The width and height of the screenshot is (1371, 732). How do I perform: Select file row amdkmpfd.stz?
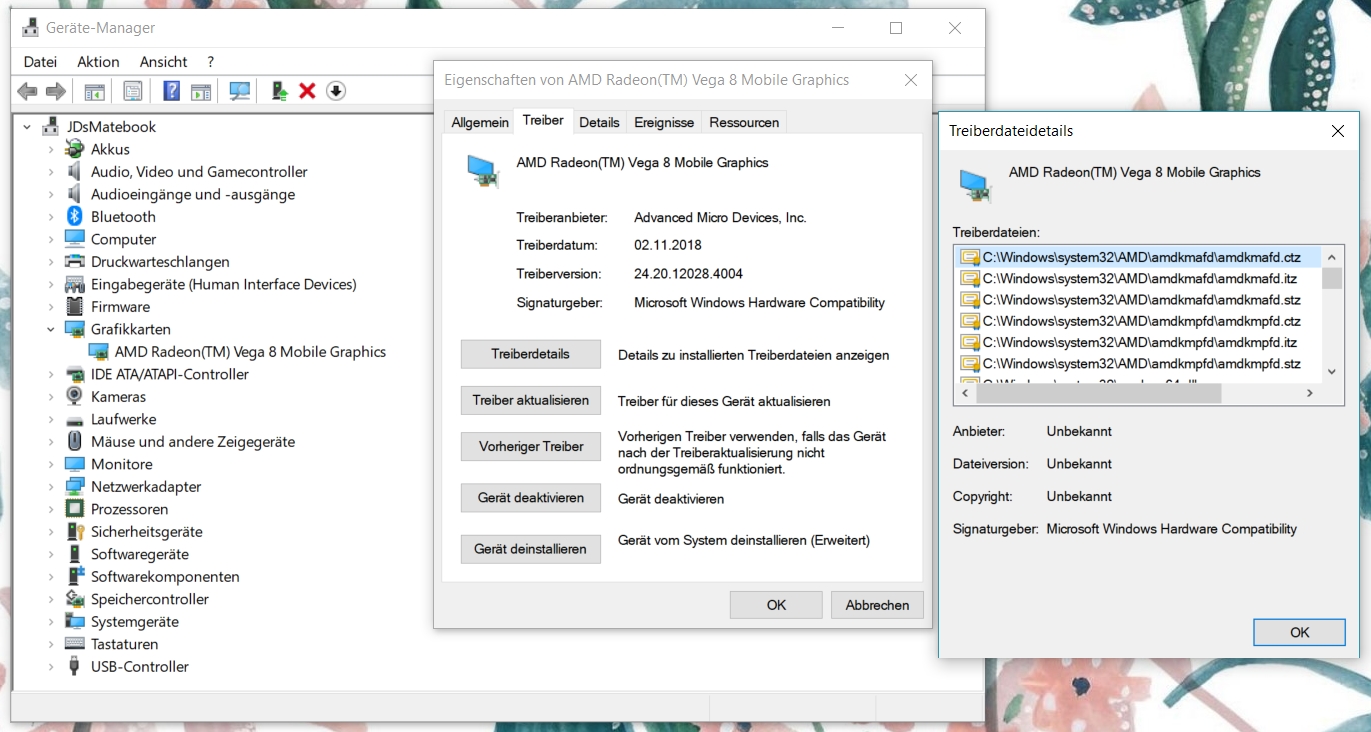point(1138,363)
